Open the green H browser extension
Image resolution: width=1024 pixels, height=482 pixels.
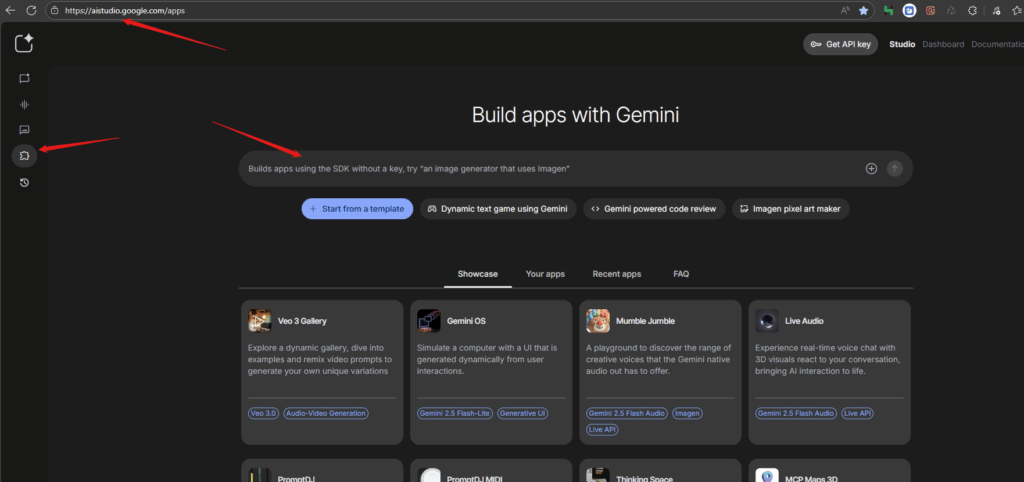[x=888, y=10]
